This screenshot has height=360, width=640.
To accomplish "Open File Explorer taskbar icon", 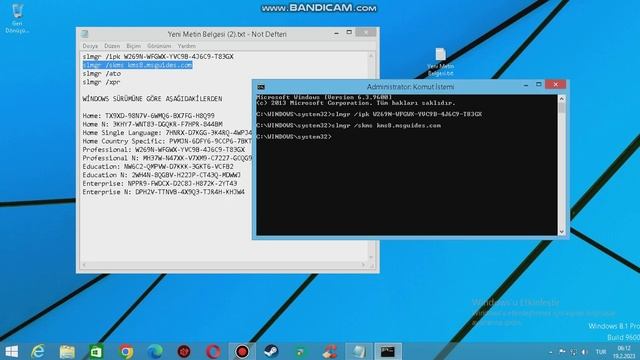I will click(67, 351).
